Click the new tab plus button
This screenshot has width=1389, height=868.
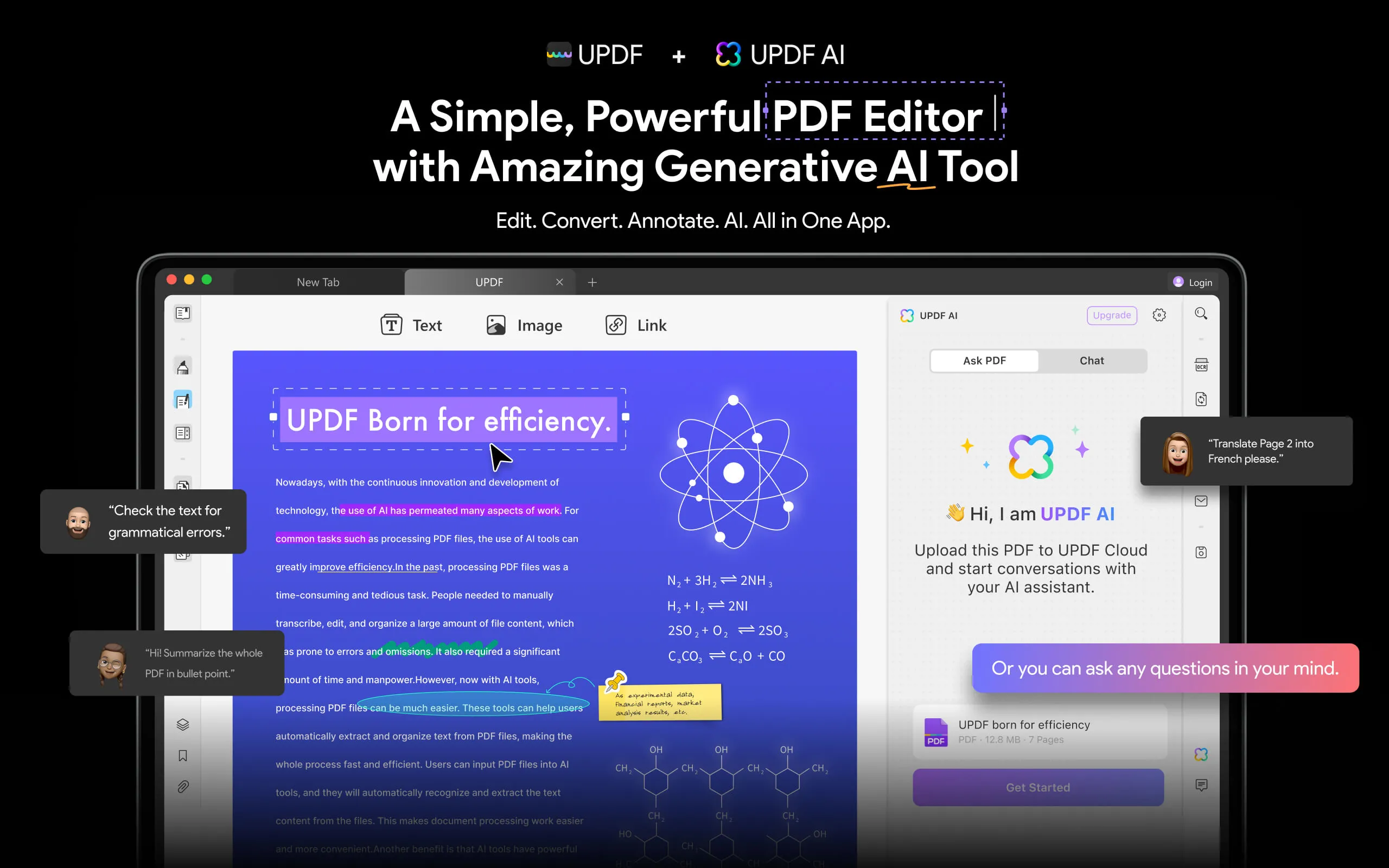point(592,281)
